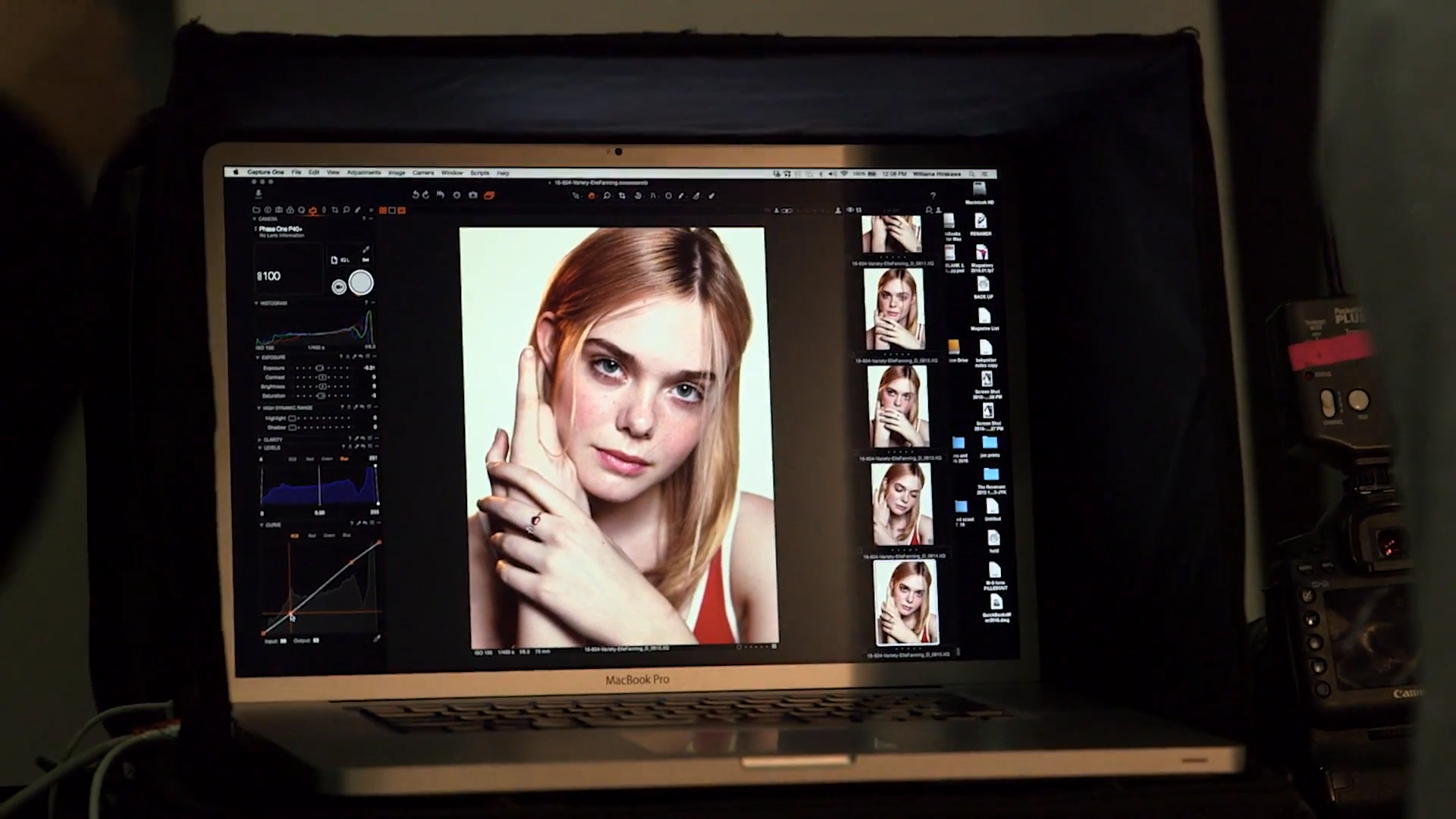Select the Green channel in Levels
This screenshot has height=819, width=1456.
pyautogui.click(x=327, y=459)
